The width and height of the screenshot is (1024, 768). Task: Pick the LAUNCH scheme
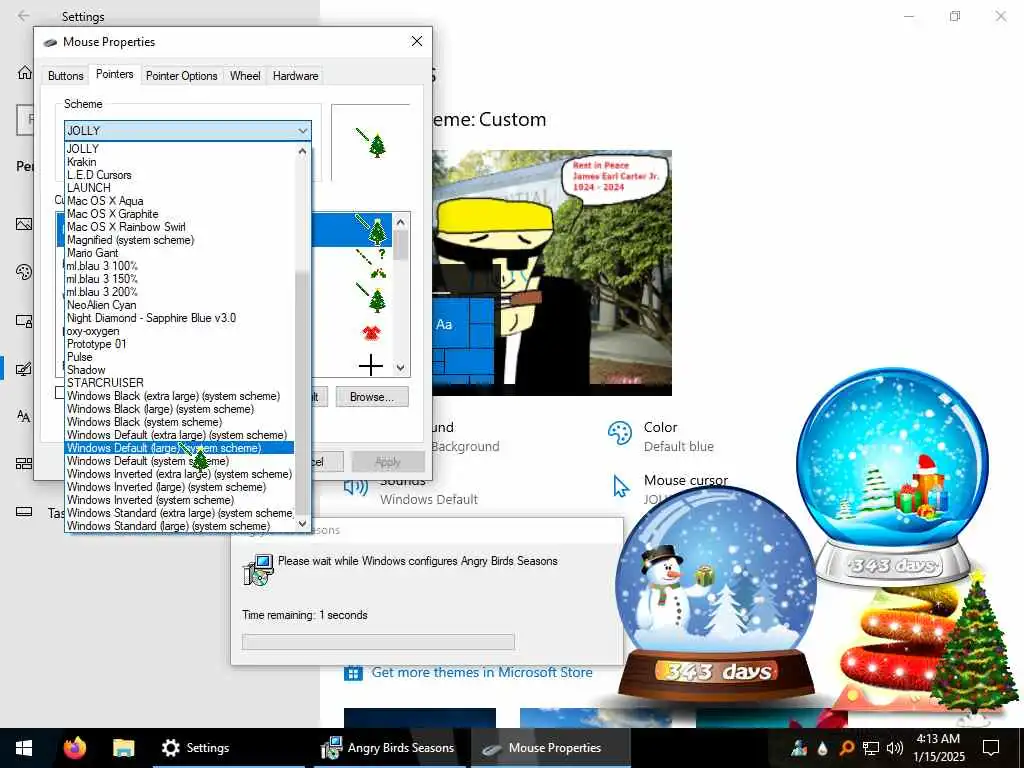pos(180,188)
